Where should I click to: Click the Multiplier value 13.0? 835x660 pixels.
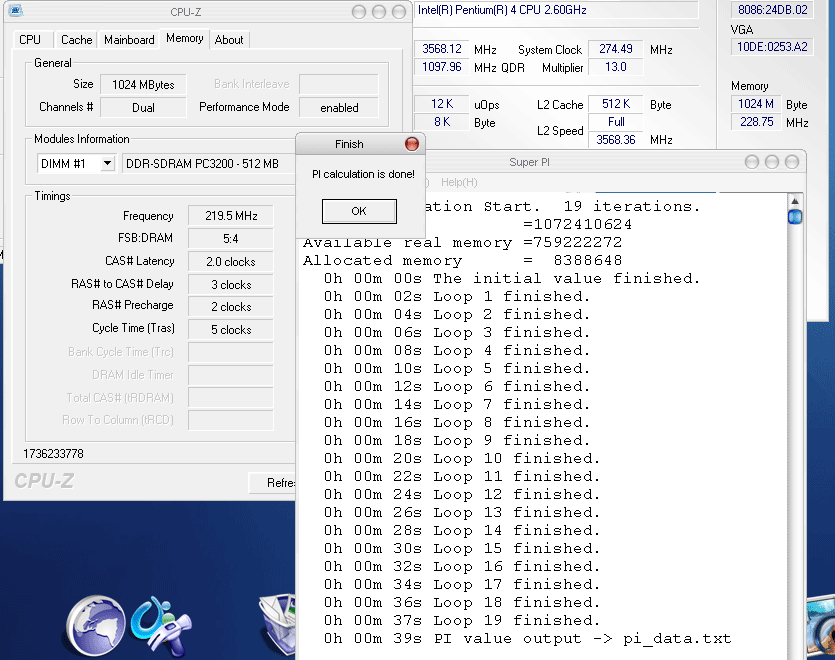pyautogui.click(x=616, y=67)
